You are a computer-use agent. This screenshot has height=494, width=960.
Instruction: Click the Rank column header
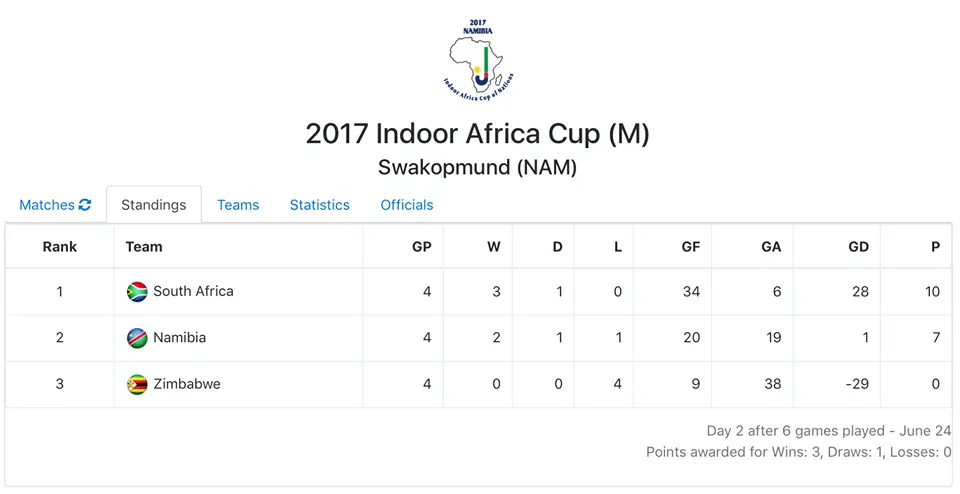pos(60,247)
